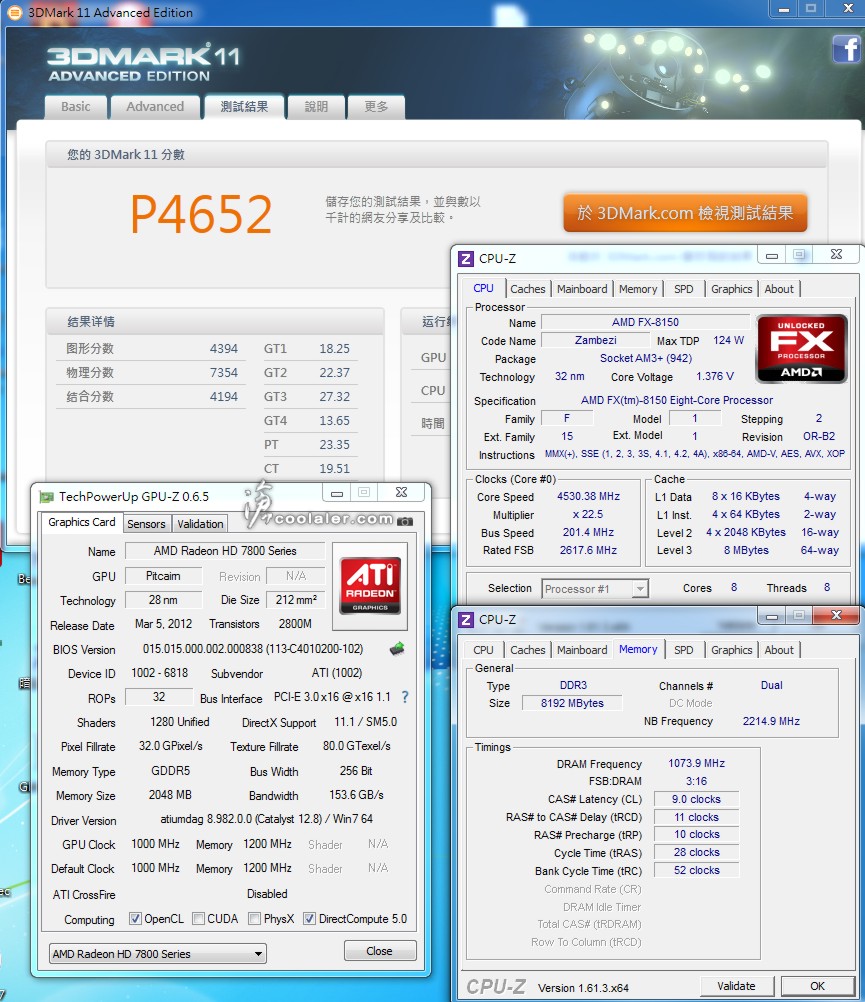Switch to the Sensors tab in GPU-Z
The image size is (865, 1002).
pos(146,524)
